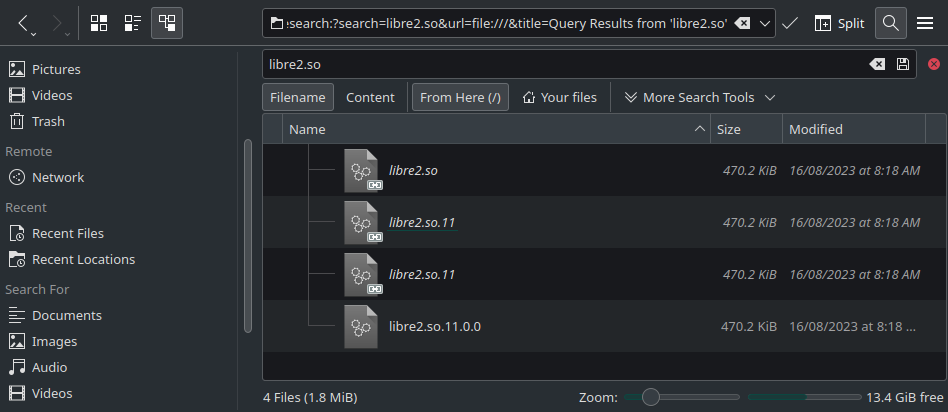Sort by the Size column header
Viewport: 948px width, 412px height.
tap(746, 129)
